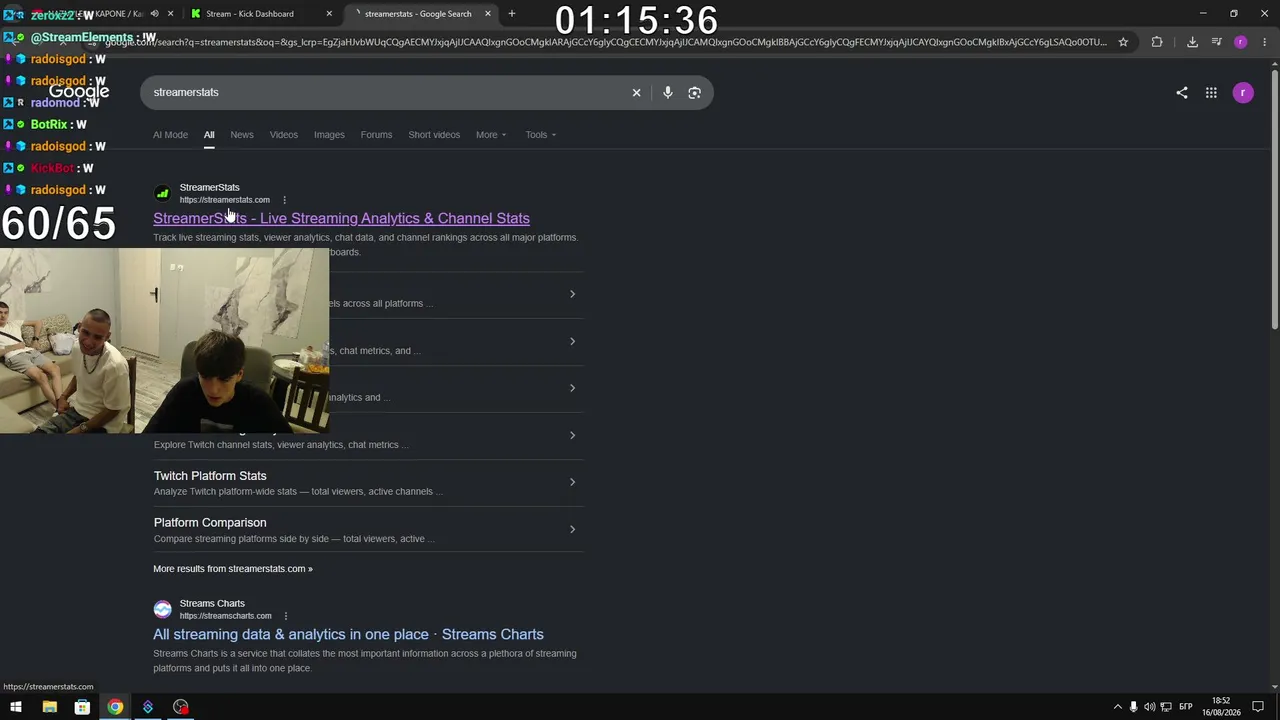Open the taskbar volume control

click(x=1149, y=707)
